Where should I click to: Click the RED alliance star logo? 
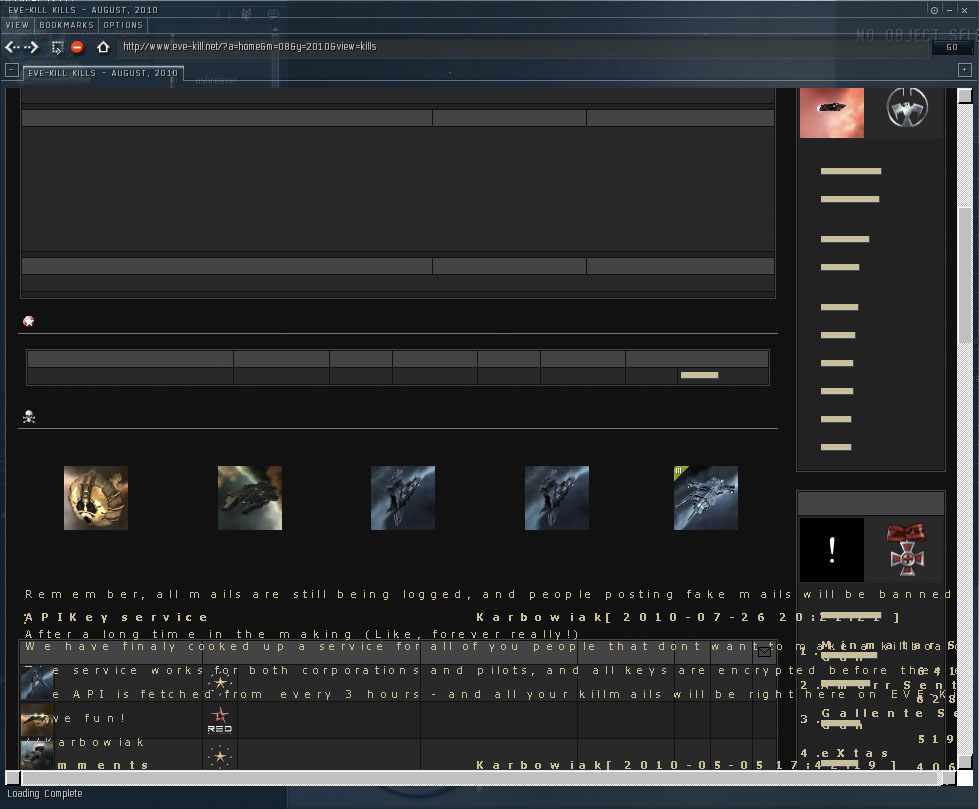[220, 720]
